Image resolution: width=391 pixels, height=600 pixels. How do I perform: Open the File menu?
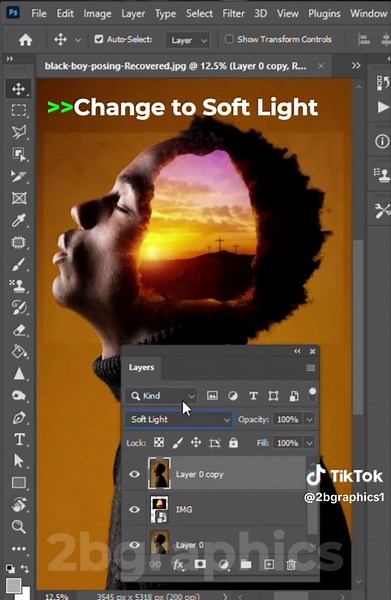[x=39, y=14]
